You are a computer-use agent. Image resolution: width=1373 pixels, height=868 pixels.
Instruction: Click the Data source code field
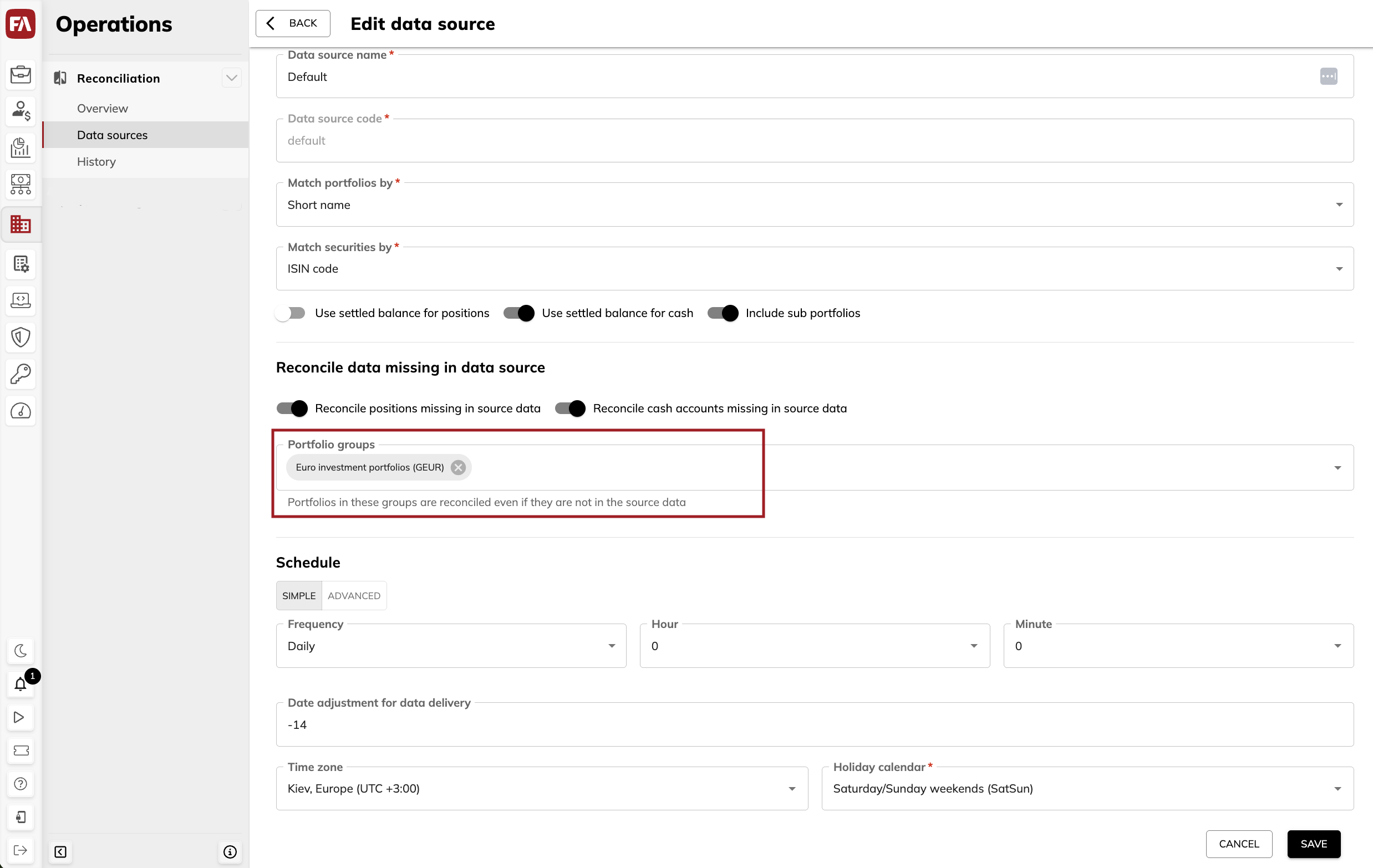point(814,140)
